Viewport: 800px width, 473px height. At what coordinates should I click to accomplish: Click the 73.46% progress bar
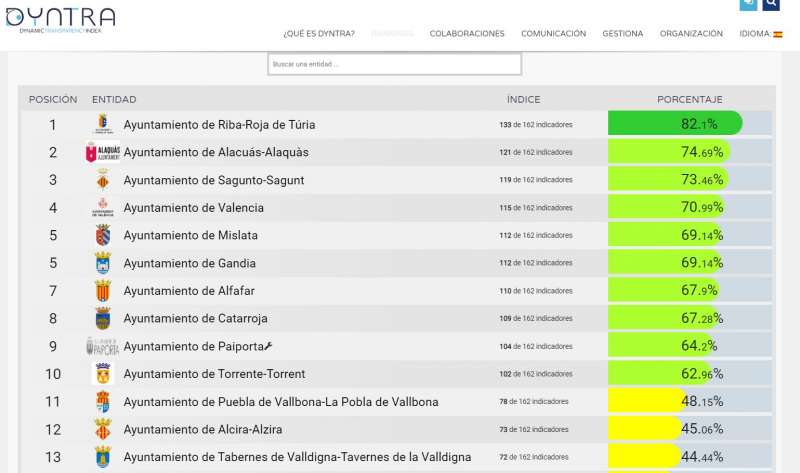668,179
